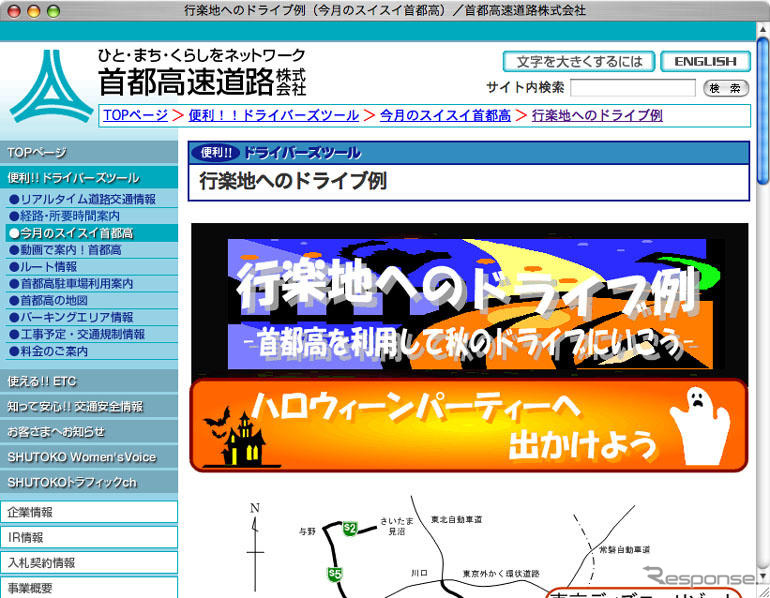
Task: Open 動画で案内!首都高 sidebar item
Action: click(x=92, y=250)
